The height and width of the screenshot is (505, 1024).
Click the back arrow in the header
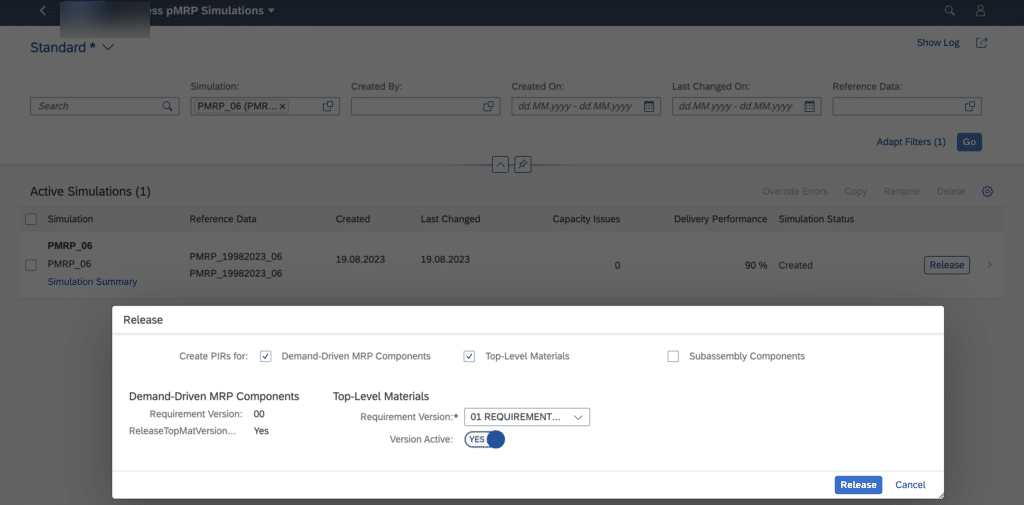point(42,11)
